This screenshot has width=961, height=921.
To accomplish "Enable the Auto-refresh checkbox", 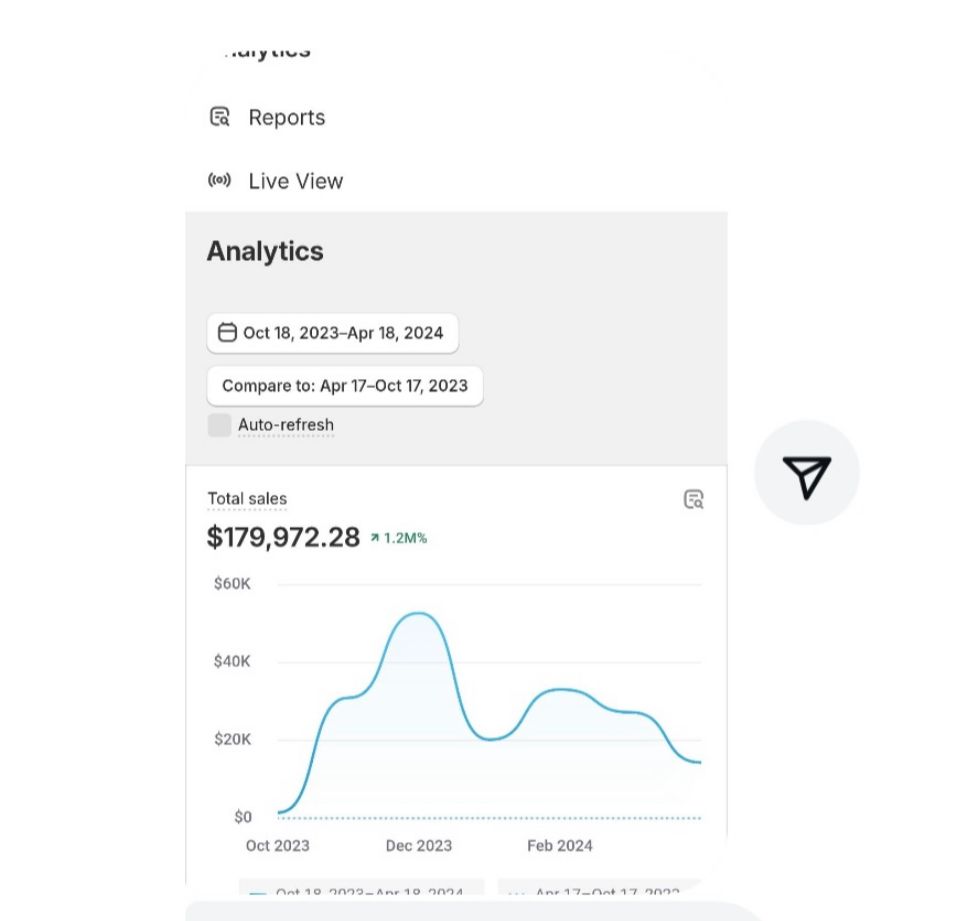I will tap(219, 425).
